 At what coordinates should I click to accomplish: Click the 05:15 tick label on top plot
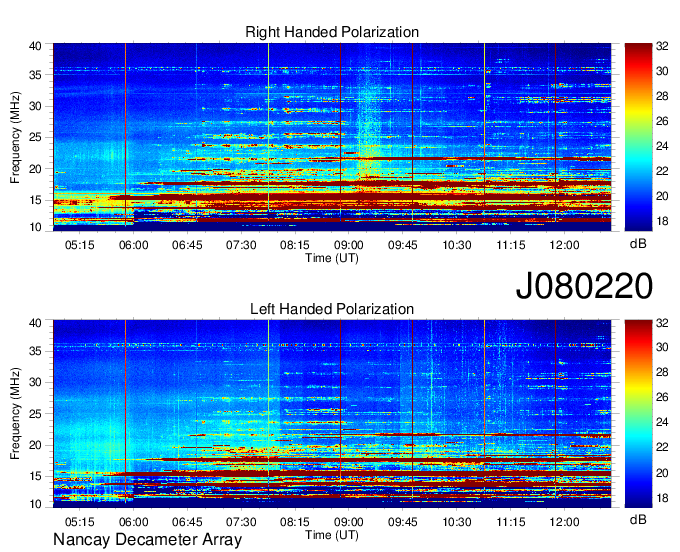(80, 245)
